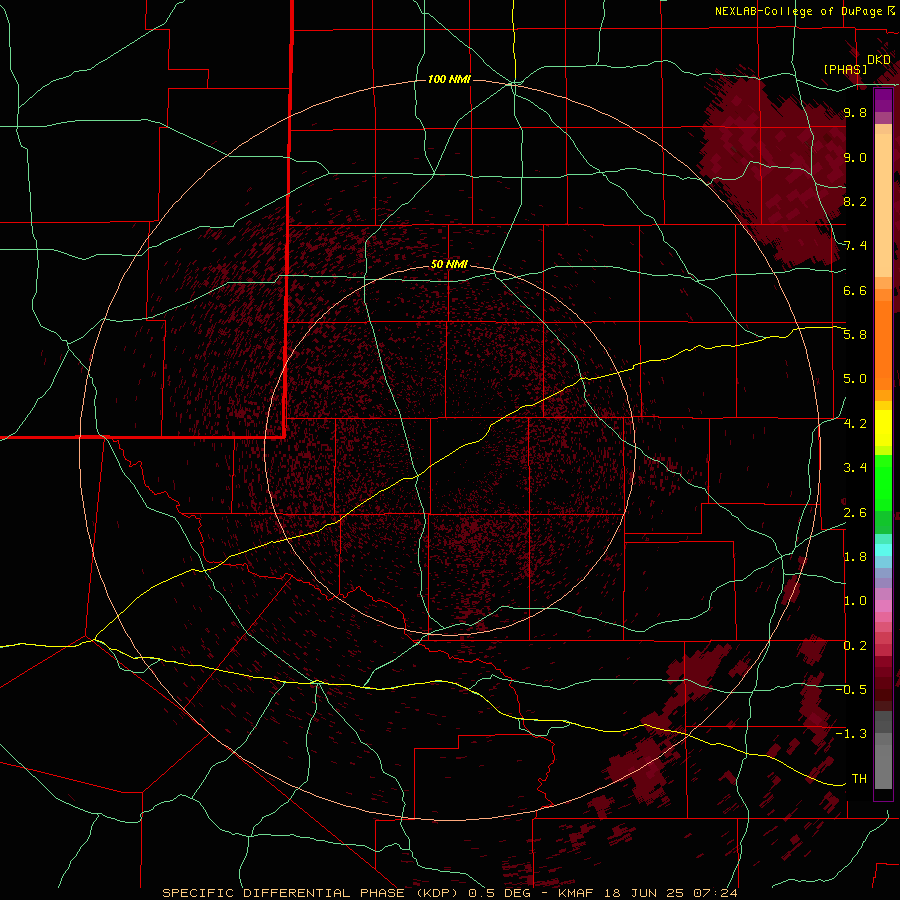This screenshot has height=900, width=900.
Task: Click the 3.4 scale value
Action: (x=855, y=468)
